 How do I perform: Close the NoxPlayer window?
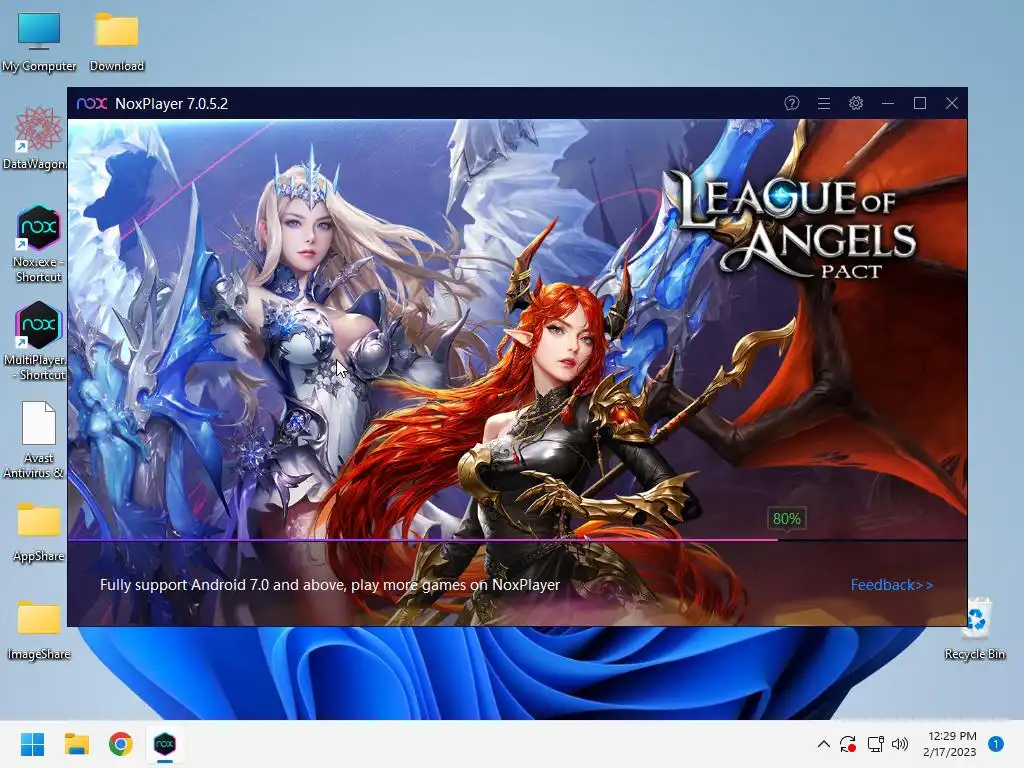coord(952,103)
